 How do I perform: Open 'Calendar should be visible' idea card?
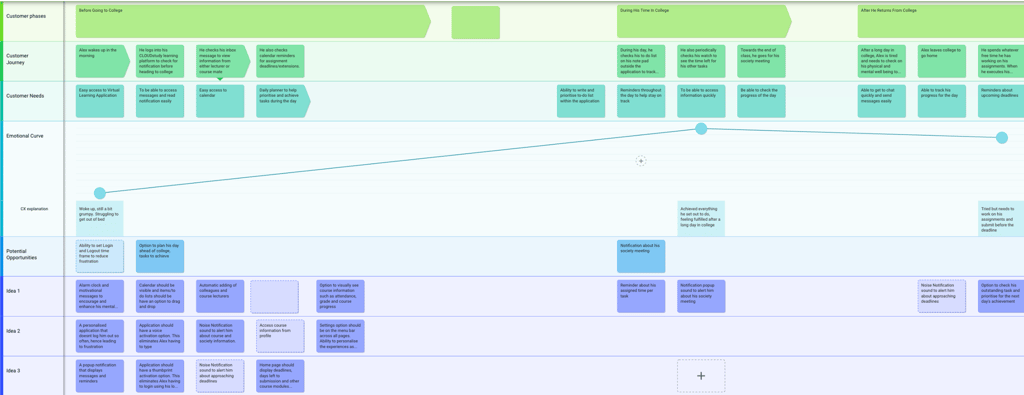(x=160, y=296)
